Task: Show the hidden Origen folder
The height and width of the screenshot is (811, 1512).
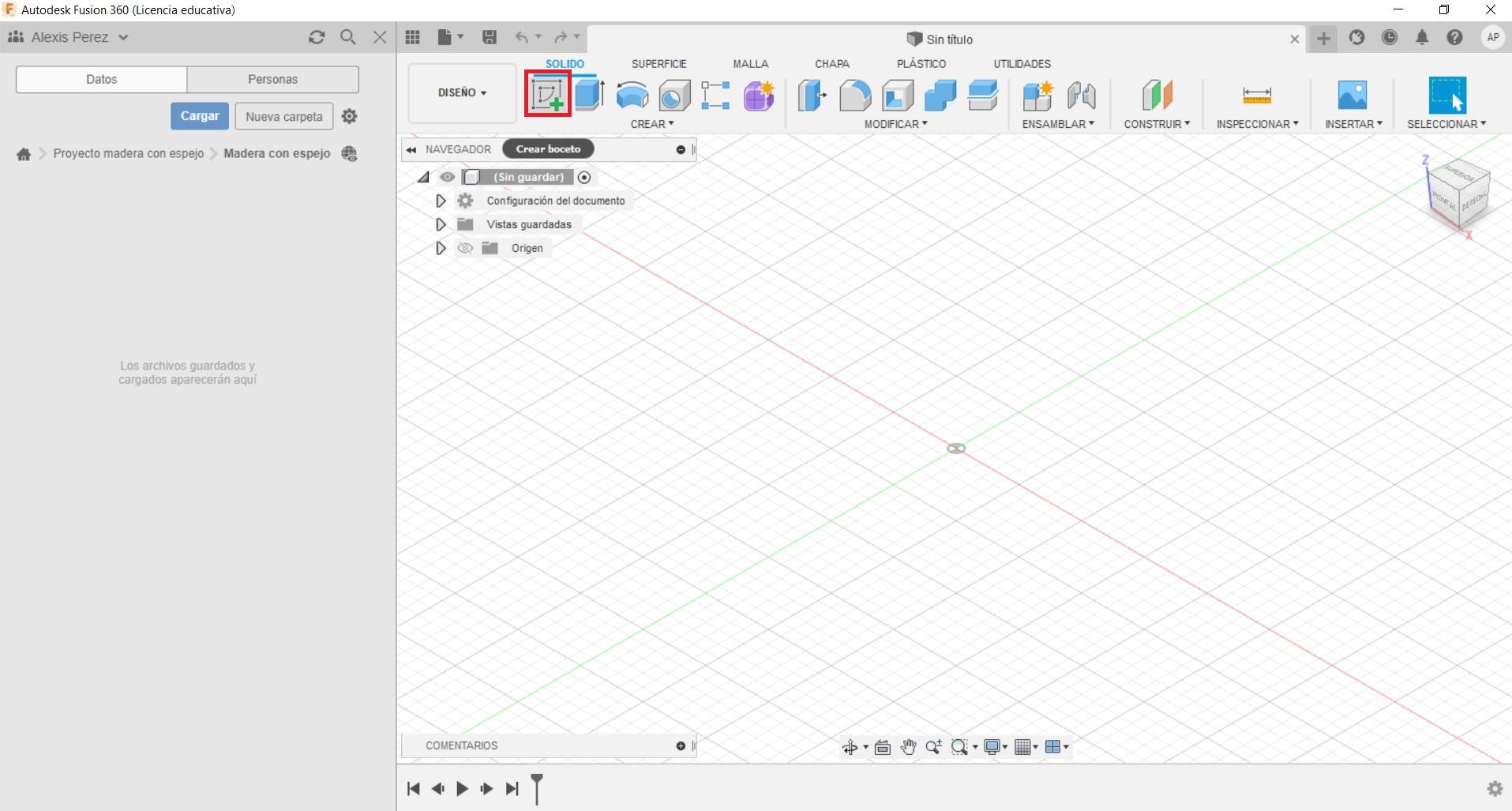Action: [465, 248]
